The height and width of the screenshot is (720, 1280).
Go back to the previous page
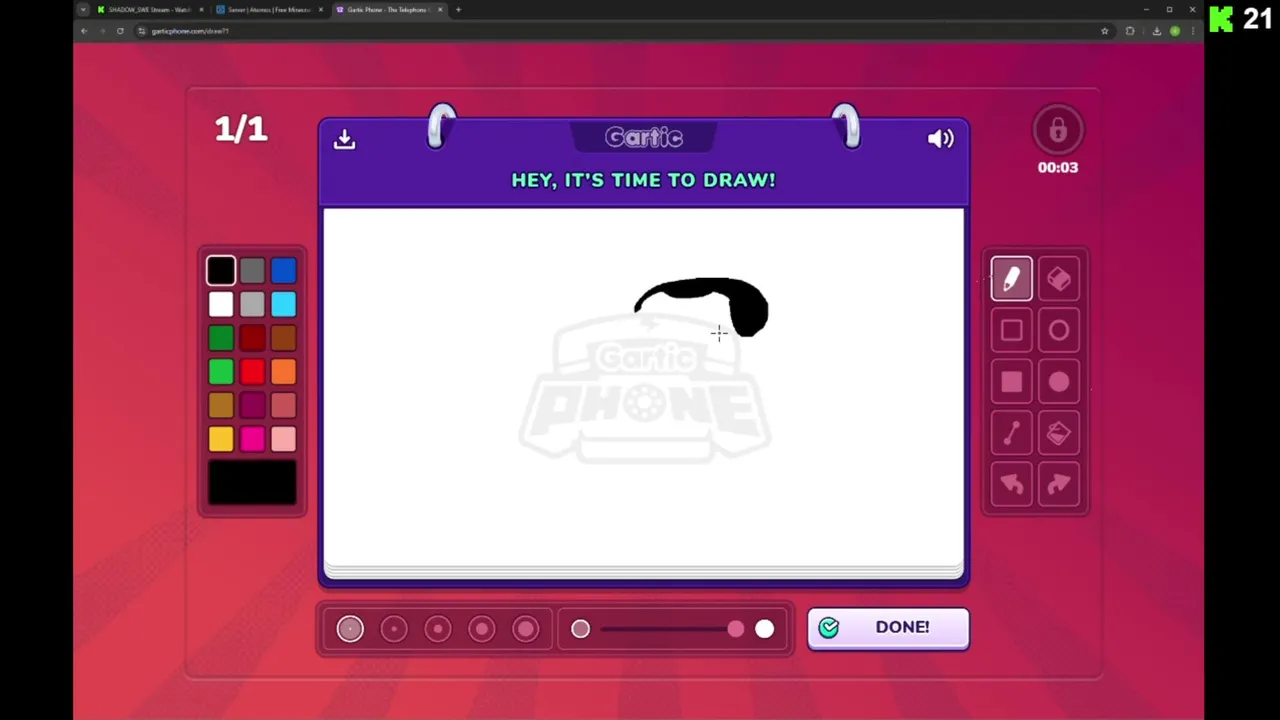(84, 31)
